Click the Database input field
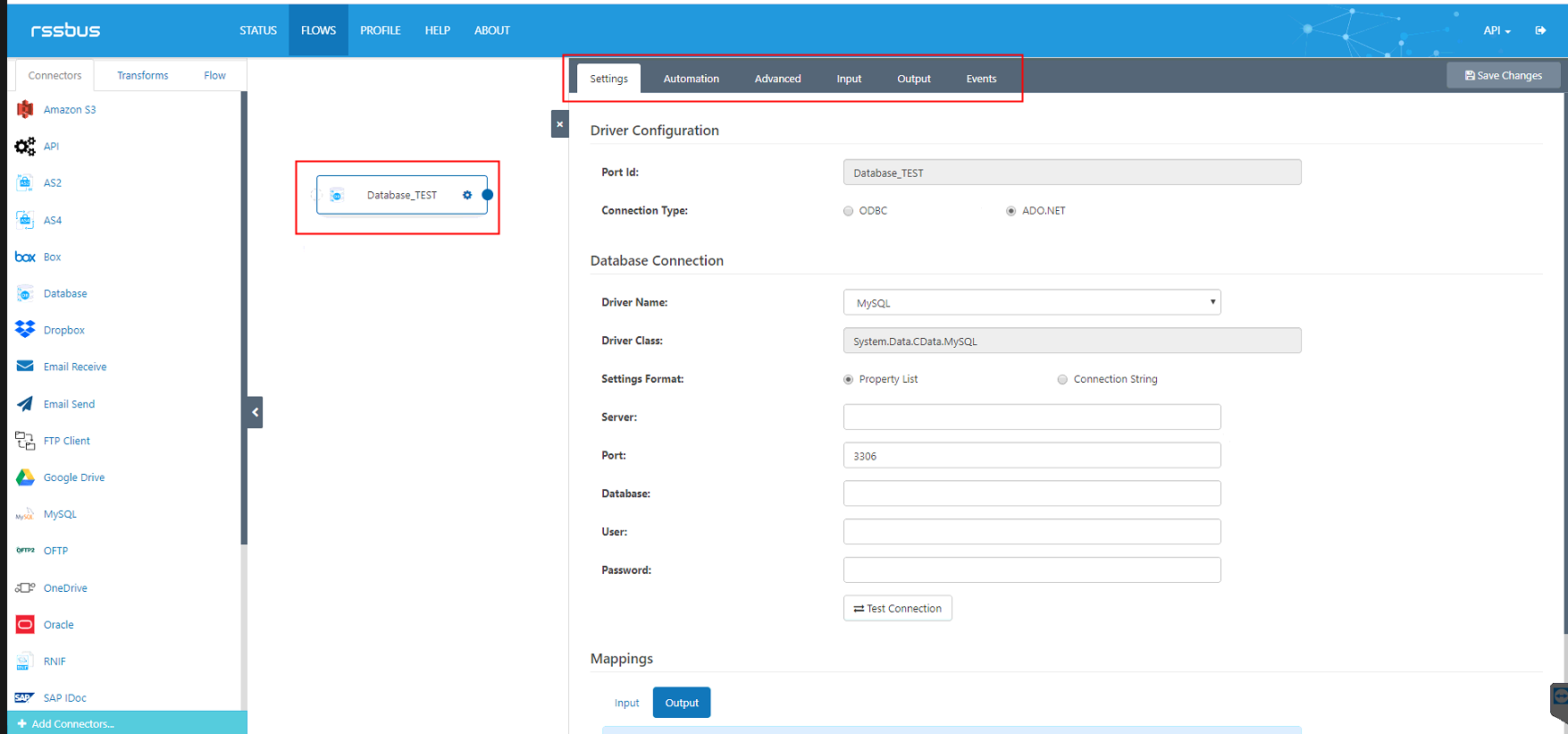Screen dimensions: 1568x734 pos(1032,494)
